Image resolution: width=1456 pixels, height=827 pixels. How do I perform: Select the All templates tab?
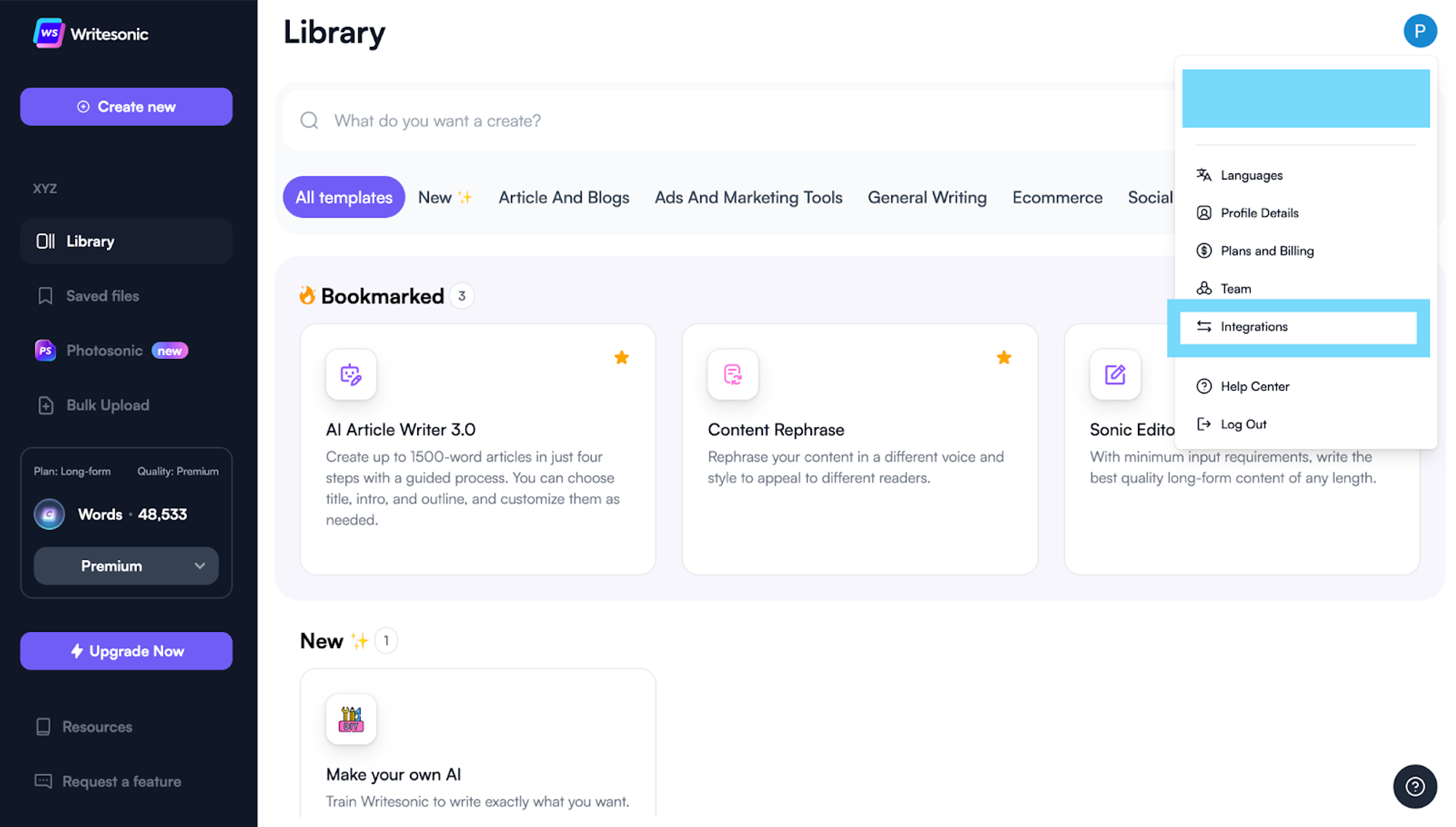[344, 197]
